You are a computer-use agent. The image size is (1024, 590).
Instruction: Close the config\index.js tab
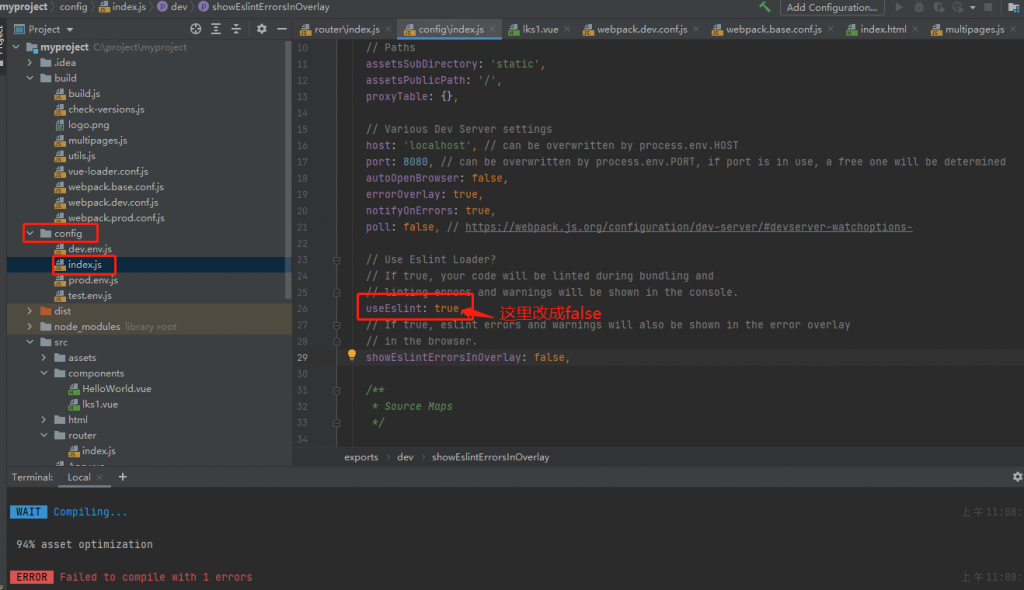[x=492, y=29]
